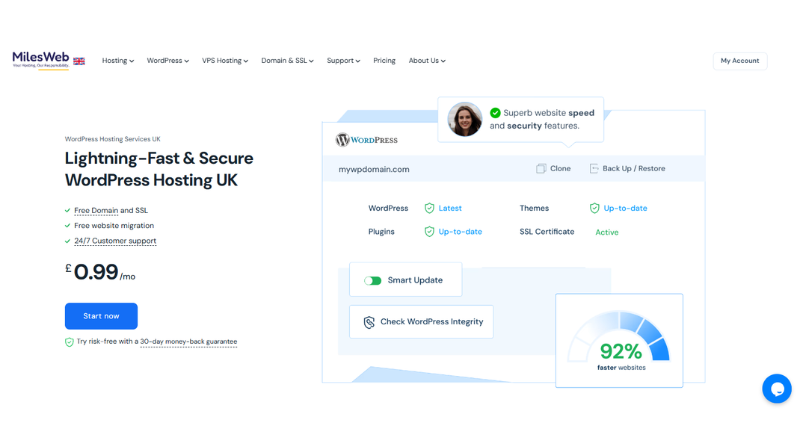The height and width of the screenshot is (445, 800).
Task: Click the SSL Certificate Active status
Action: tap(607, 232)
